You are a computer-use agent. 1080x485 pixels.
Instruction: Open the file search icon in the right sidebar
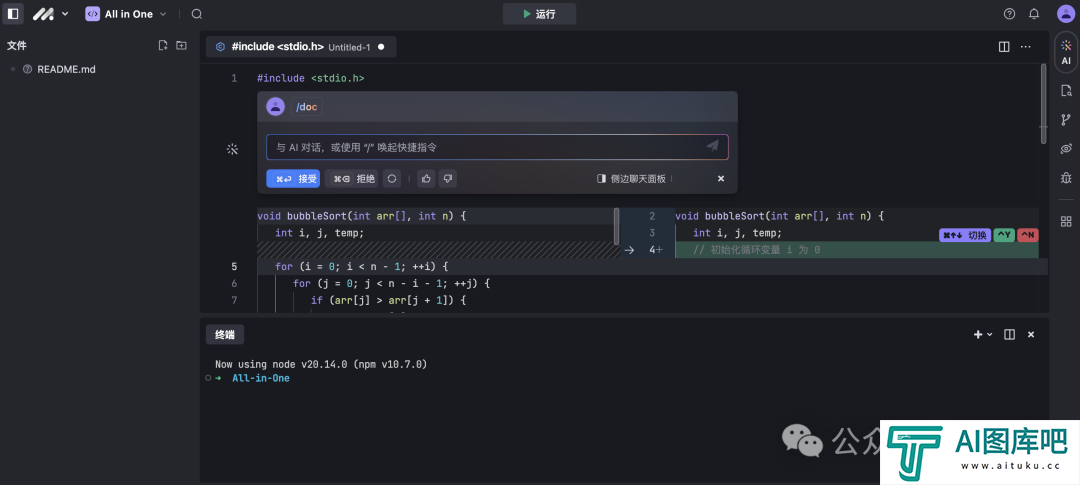point(1066,90)
